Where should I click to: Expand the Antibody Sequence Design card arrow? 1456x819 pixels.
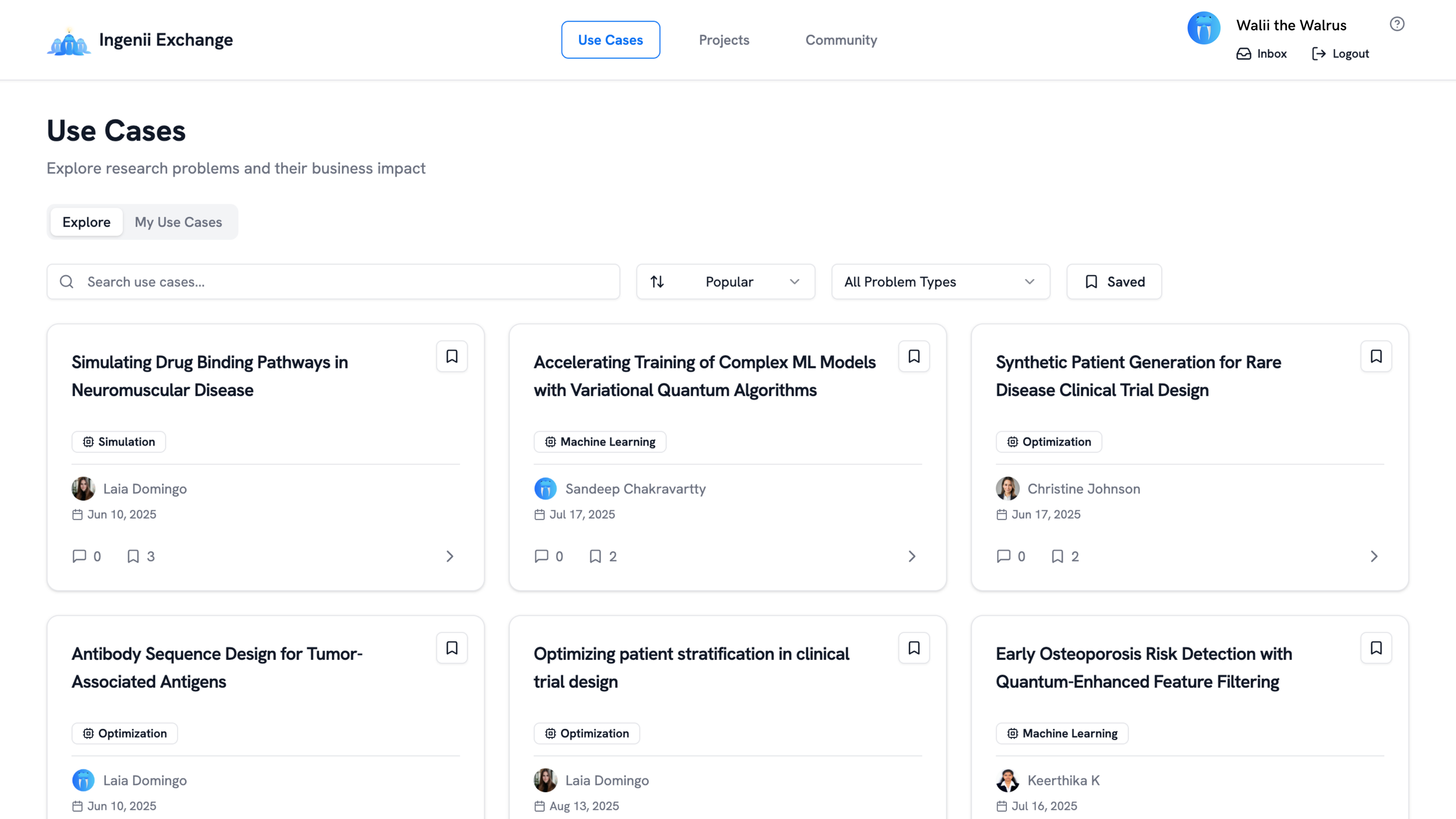pyautogui.click(x=450, y=816)
